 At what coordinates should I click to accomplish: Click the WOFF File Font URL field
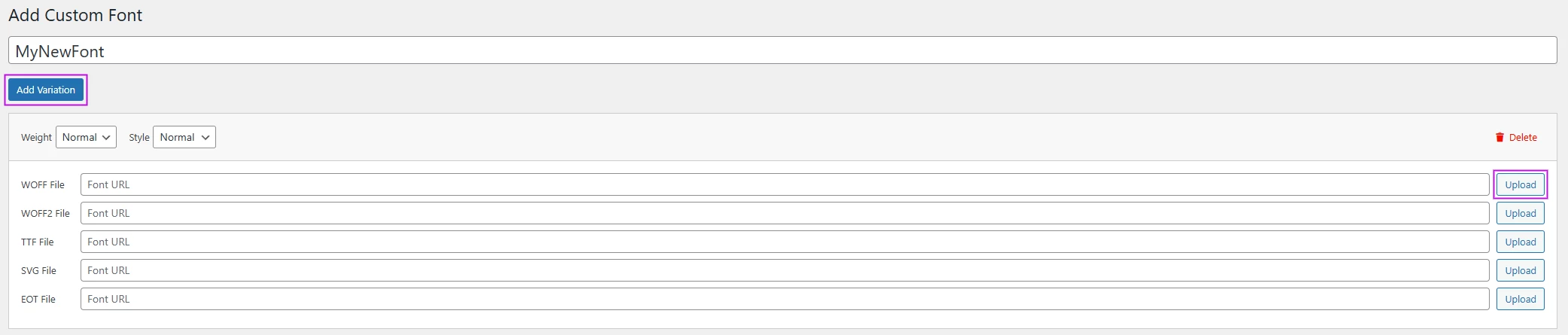coord(784,184)
